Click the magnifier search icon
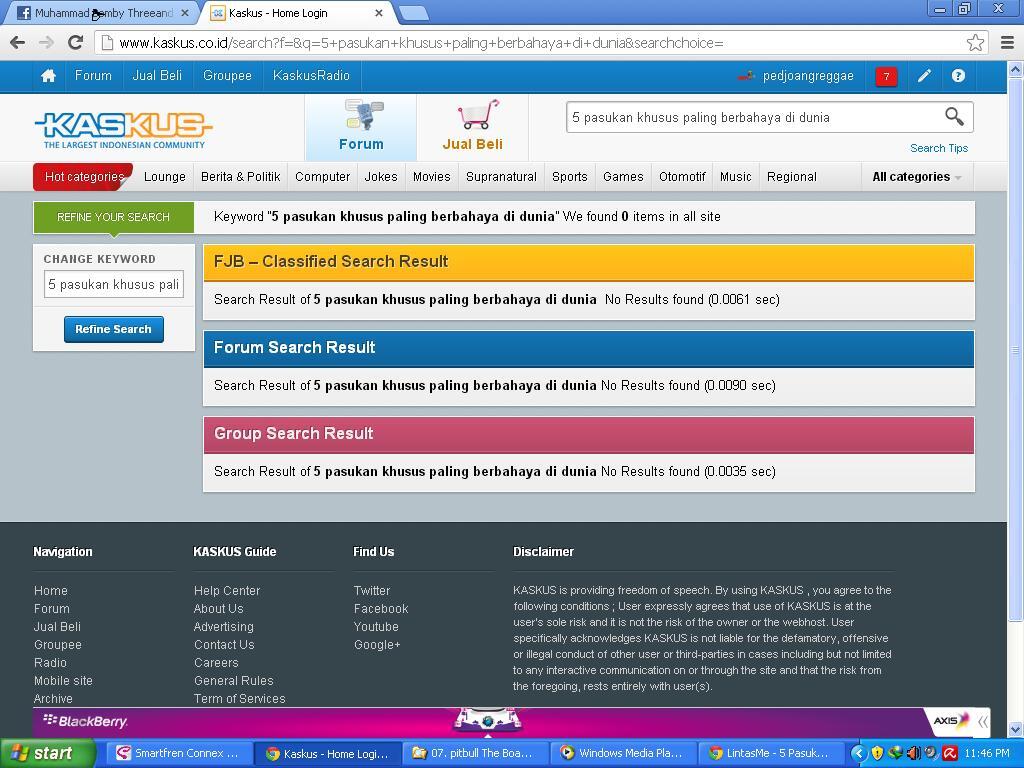The image size is (1024, 768). tap(954, 116)
